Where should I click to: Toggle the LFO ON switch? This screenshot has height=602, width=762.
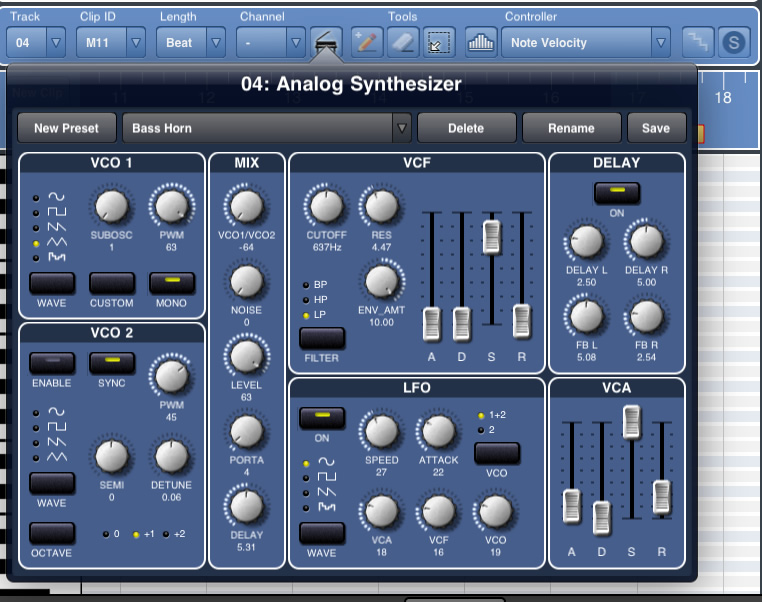pos(322,418)
